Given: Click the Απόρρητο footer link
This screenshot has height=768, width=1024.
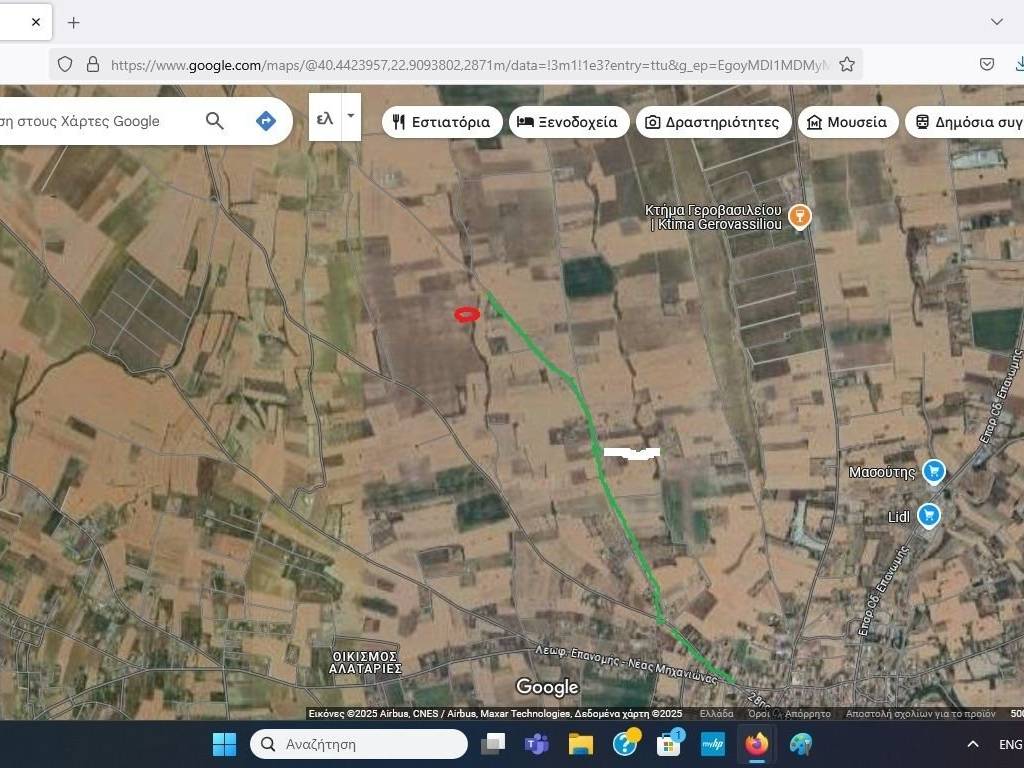Looking at the screenshot, I should tap(807, 714).
